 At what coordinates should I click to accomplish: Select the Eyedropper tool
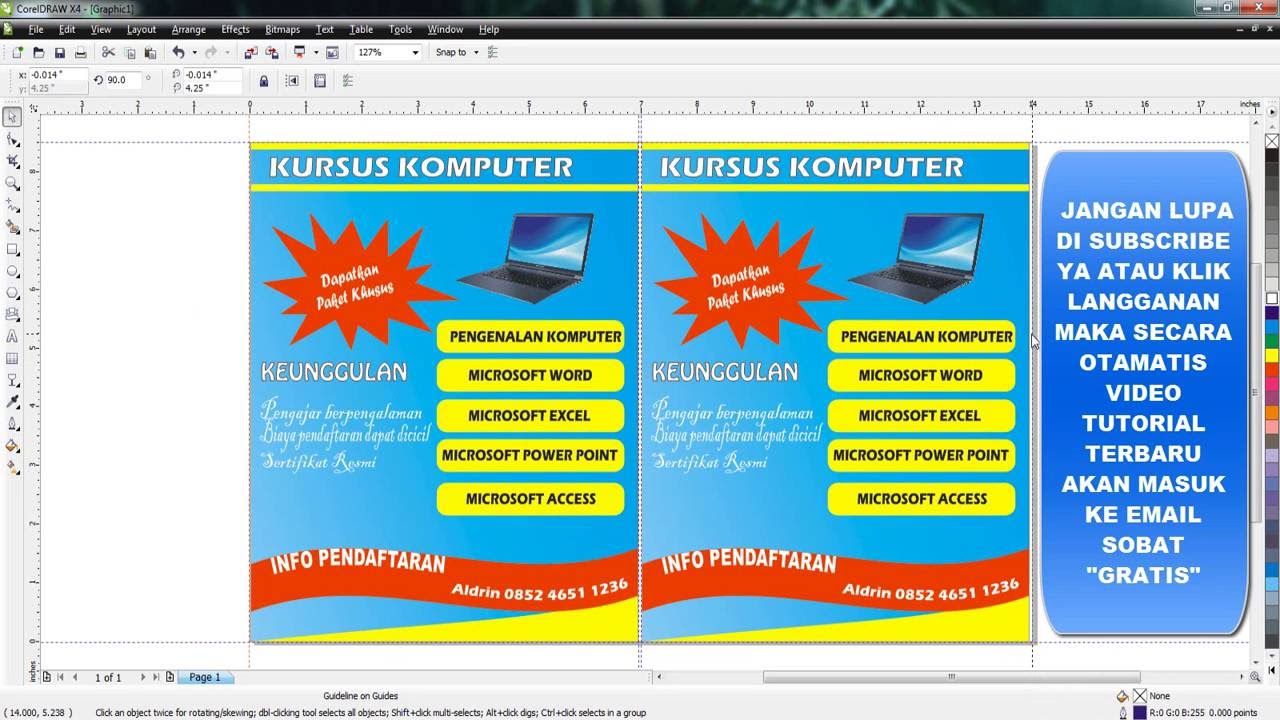12,402
